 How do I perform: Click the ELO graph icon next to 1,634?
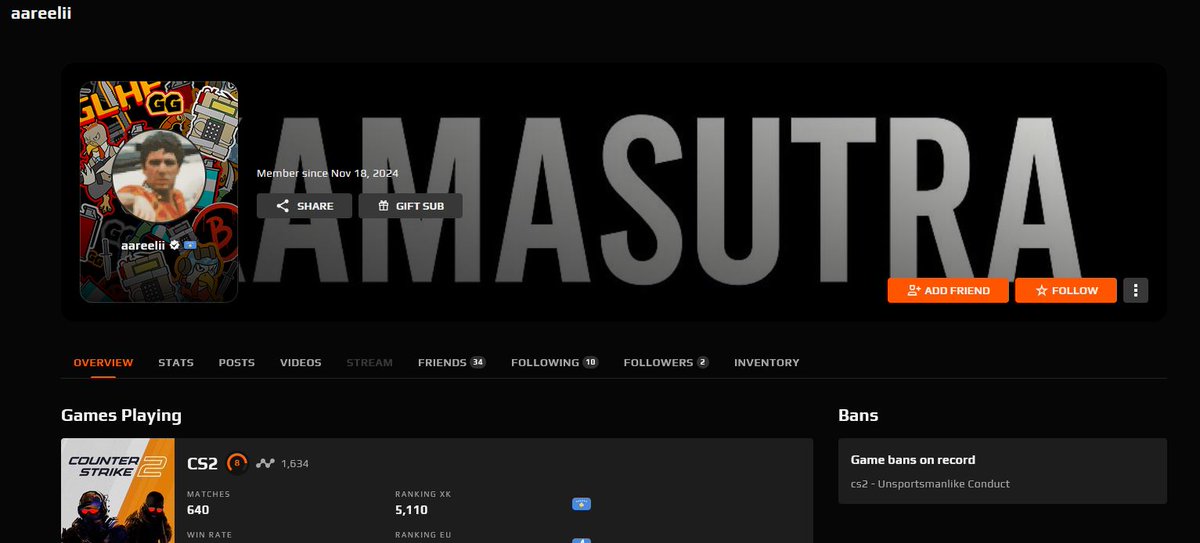[x=265, y=463]
